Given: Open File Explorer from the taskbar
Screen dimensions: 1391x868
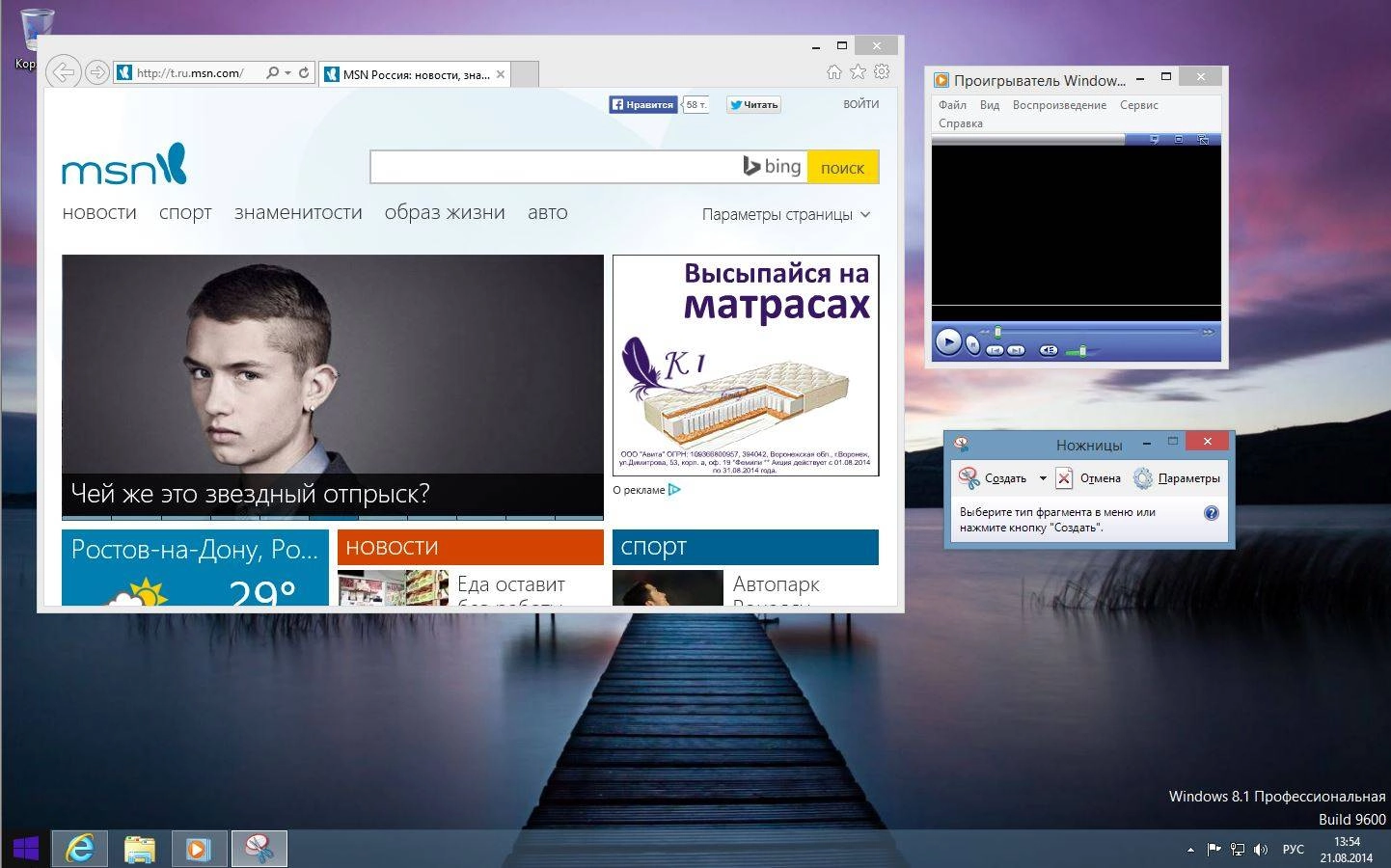Looking at the screenshot, I should click(x=140, y=849).
